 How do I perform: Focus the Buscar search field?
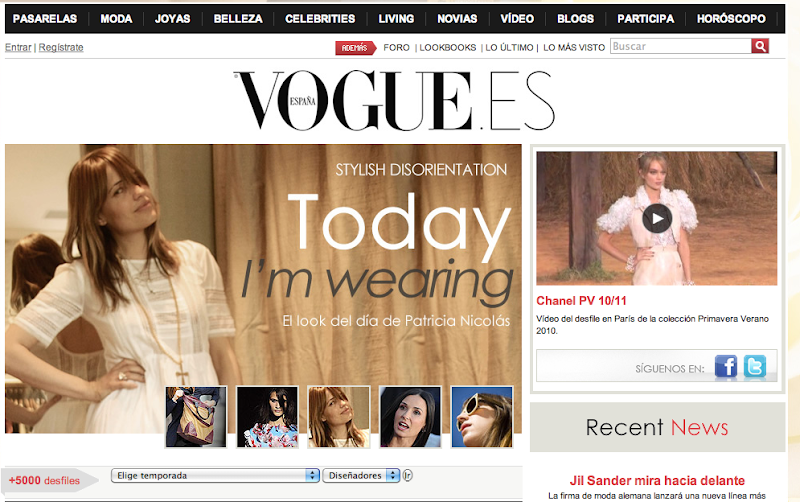click(681, 46)
